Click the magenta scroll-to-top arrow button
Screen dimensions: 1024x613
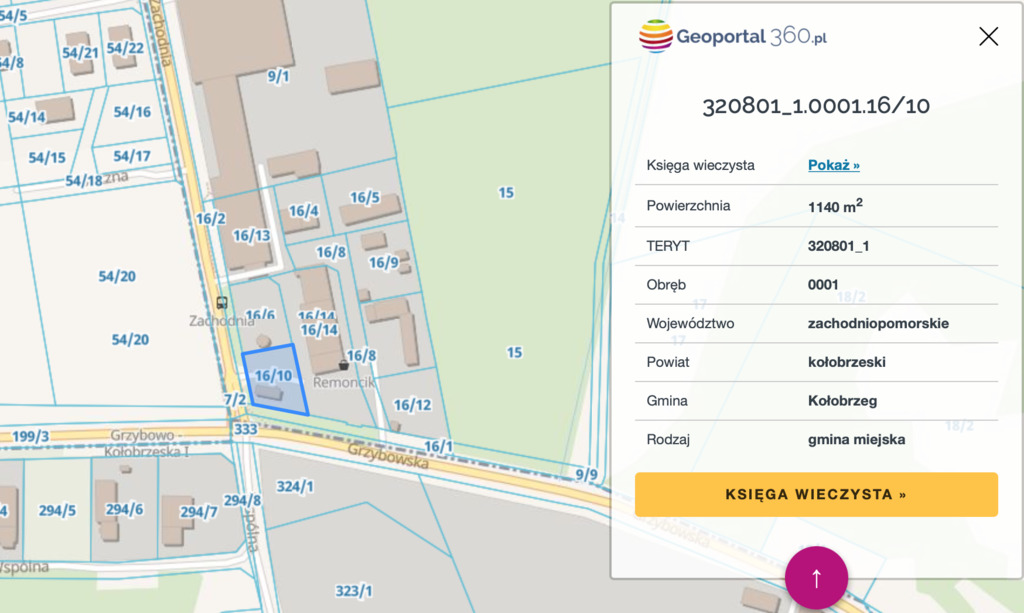coord(816,578)
